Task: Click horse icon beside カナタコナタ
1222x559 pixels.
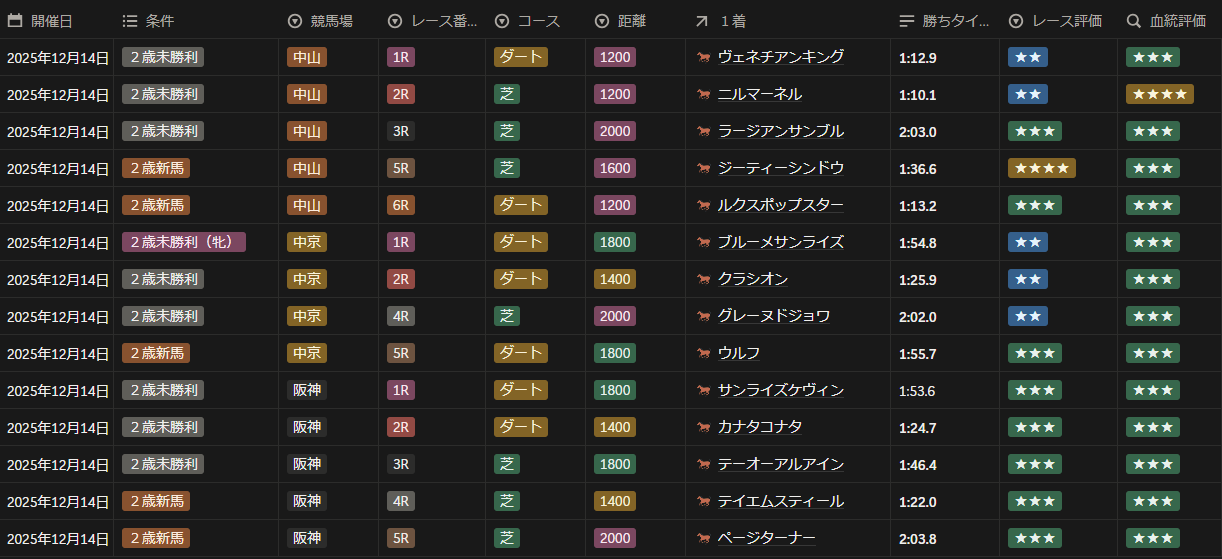Action: pyautogui.click(x=704, y=427)
